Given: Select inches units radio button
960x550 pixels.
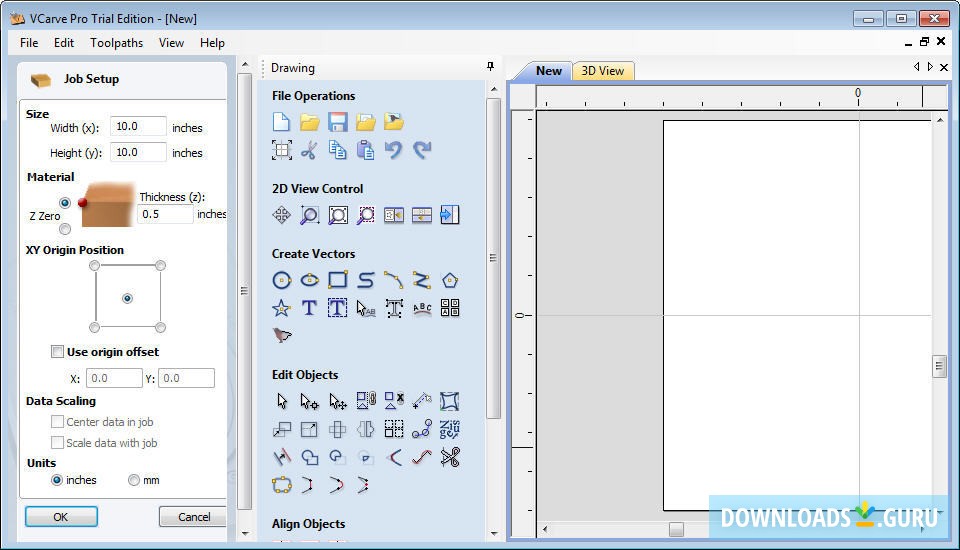Looking at the screenshot, I should click(x=57, y=480).
